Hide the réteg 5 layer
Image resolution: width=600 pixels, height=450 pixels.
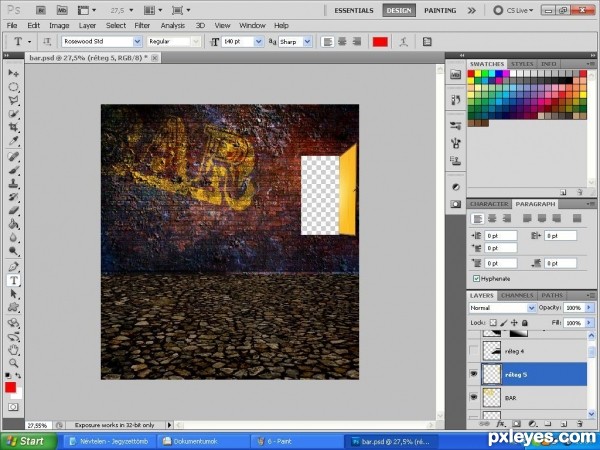(x=474, y=373)
